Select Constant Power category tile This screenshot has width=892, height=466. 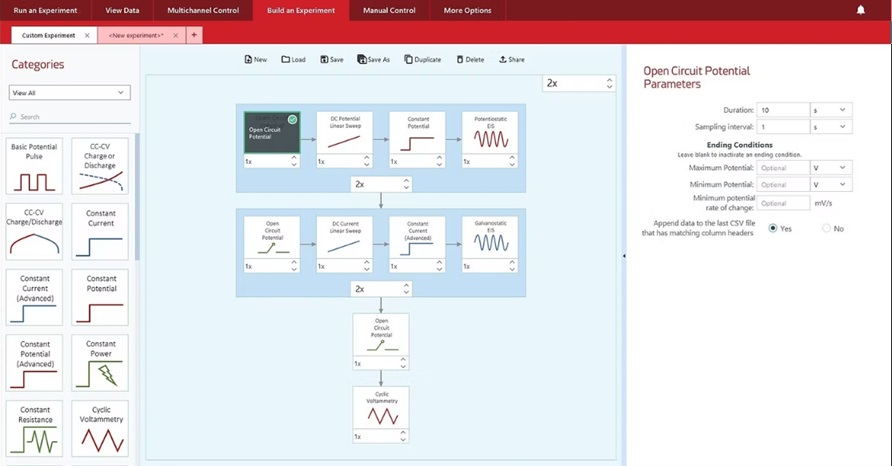pos(100,362)
